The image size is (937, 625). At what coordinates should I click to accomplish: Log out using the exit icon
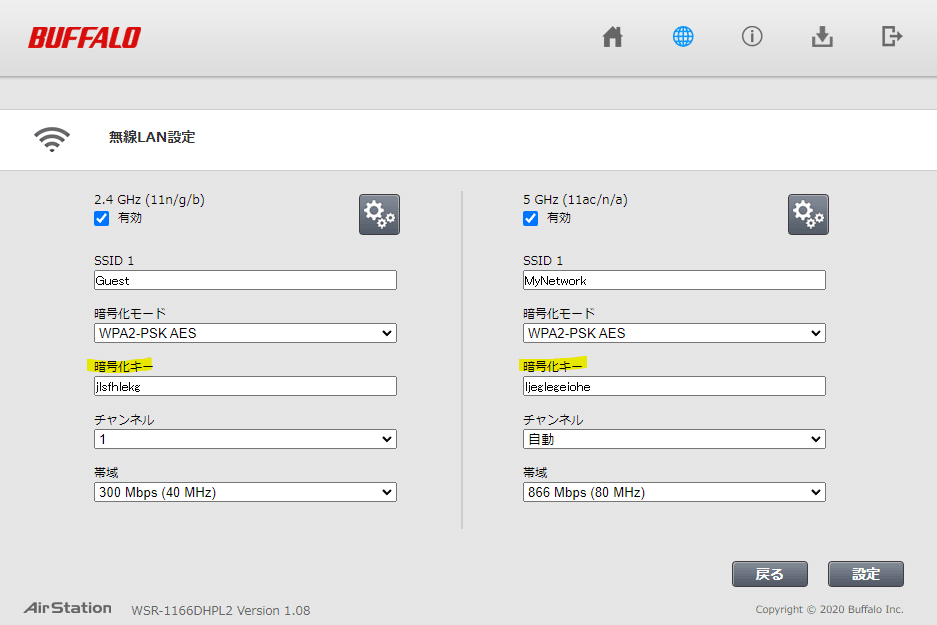(892, 36)
